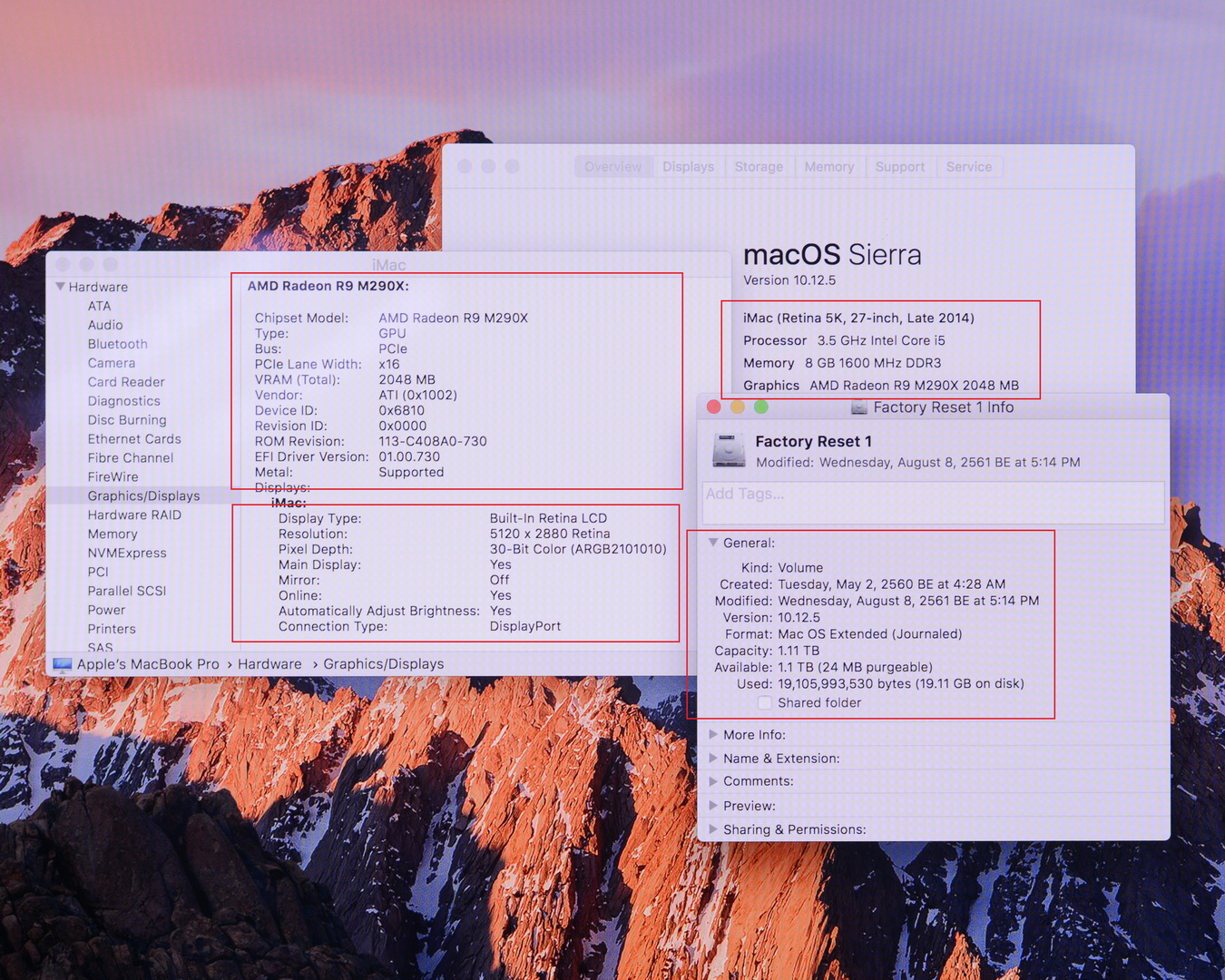Viewport: 1225px width, 980px height.
Task: Select NVMExpress in sidebar
Action: 127,553
